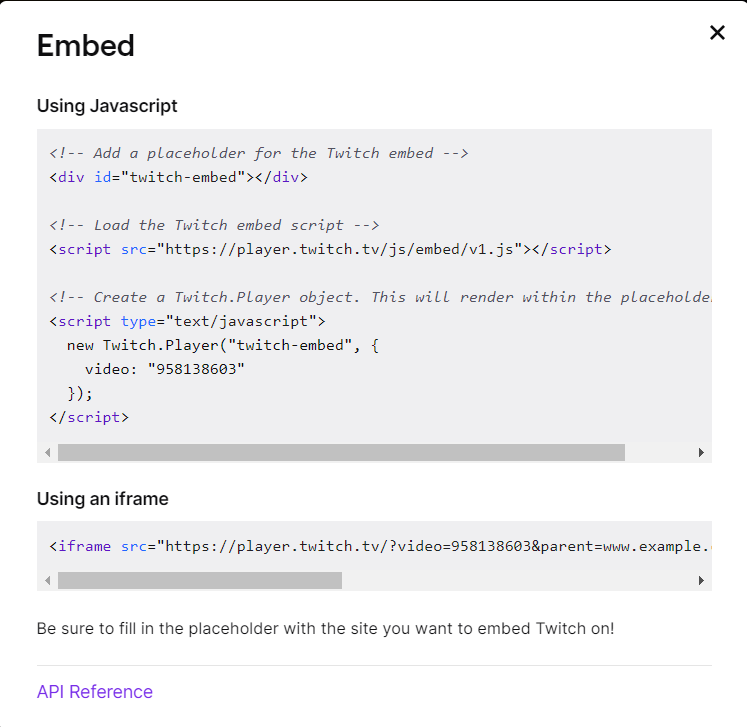Click the "Embed" dialog title
The height and width of the screenshot is (727, 747).
(x=86, y=45)
